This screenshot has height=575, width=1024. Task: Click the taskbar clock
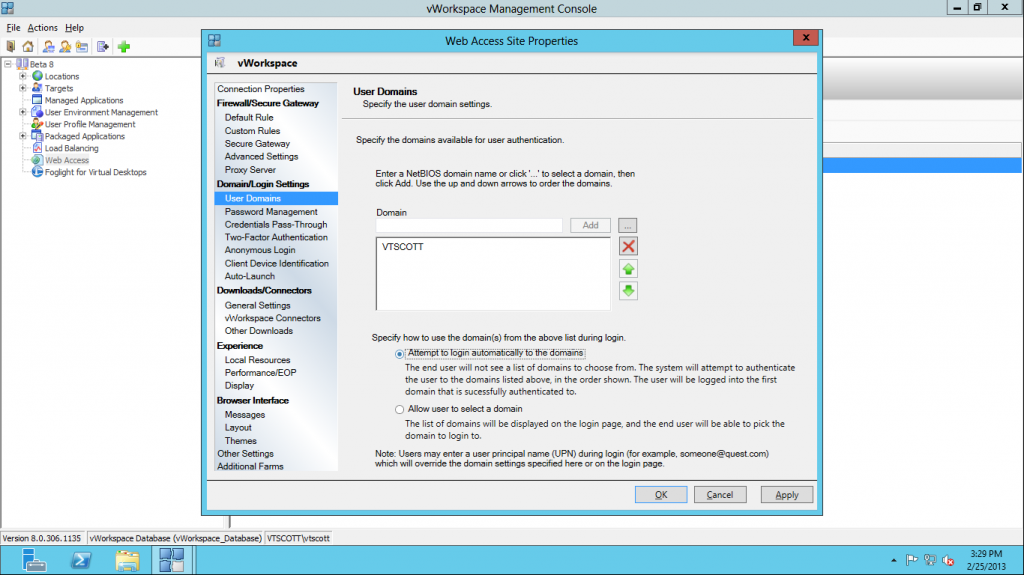click(986, 560)
